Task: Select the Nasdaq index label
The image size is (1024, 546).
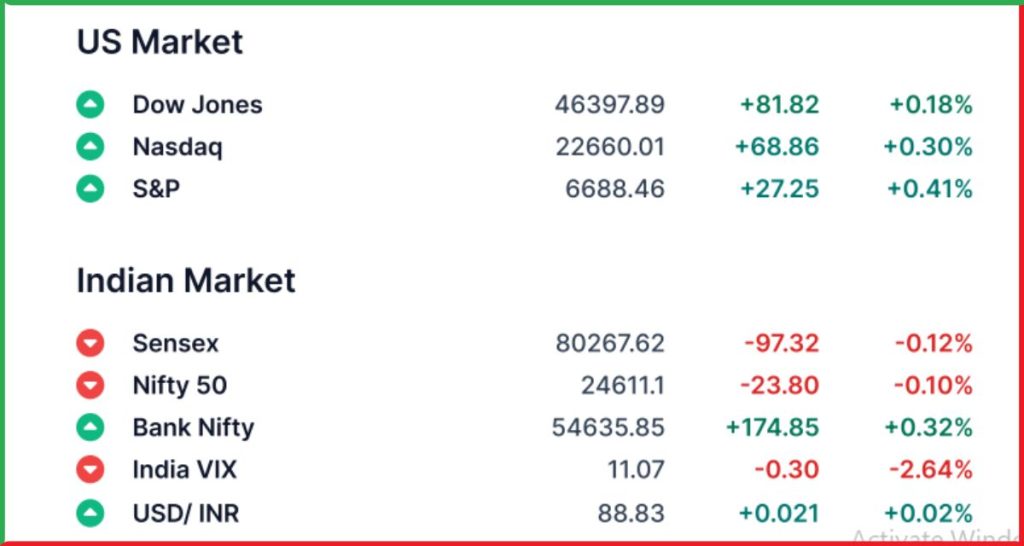Action: point(177,147)
